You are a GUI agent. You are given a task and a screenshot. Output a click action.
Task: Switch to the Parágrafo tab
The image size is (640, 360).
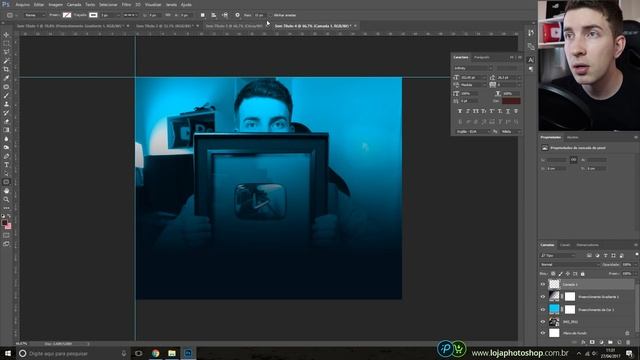pyautogui.click(x=482, y=57)
